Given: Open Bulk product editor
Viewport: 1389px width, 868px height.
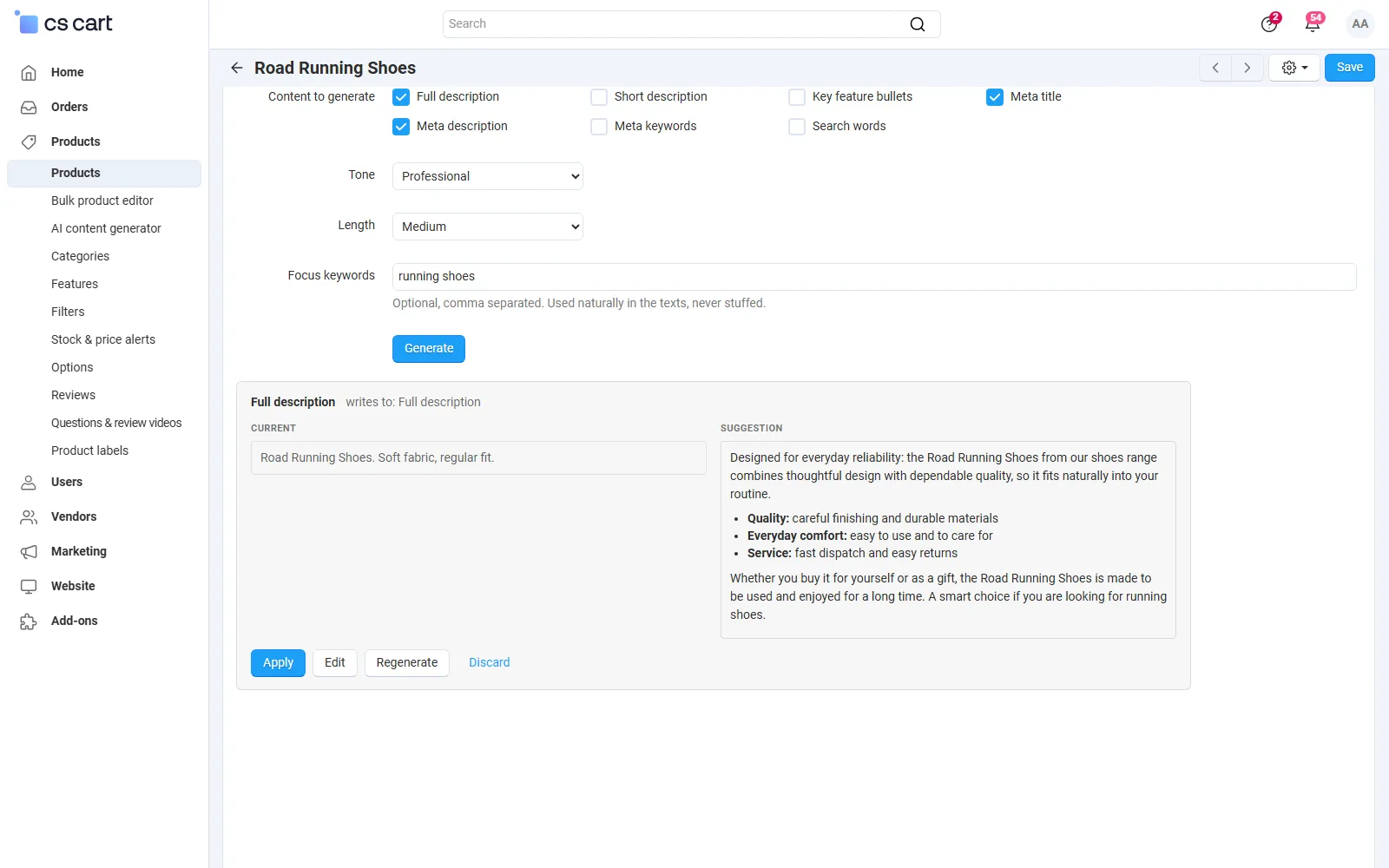Looking at the screenshot, I should 102,201.
